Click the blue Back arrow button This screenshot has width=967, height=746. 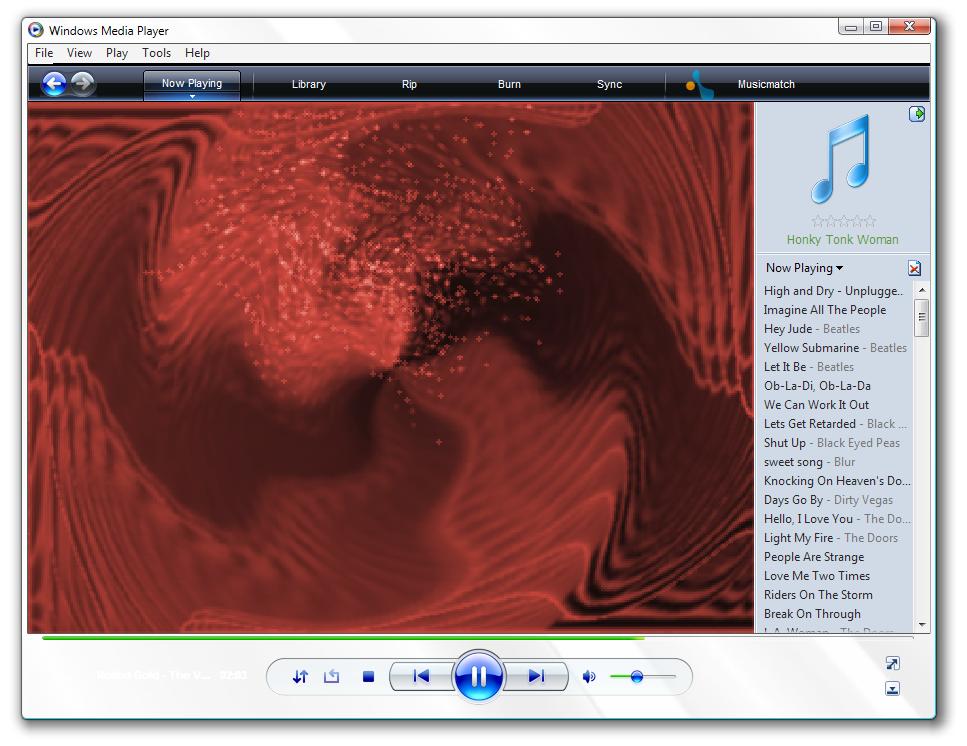pyautogui.click(x=54, y=83)
